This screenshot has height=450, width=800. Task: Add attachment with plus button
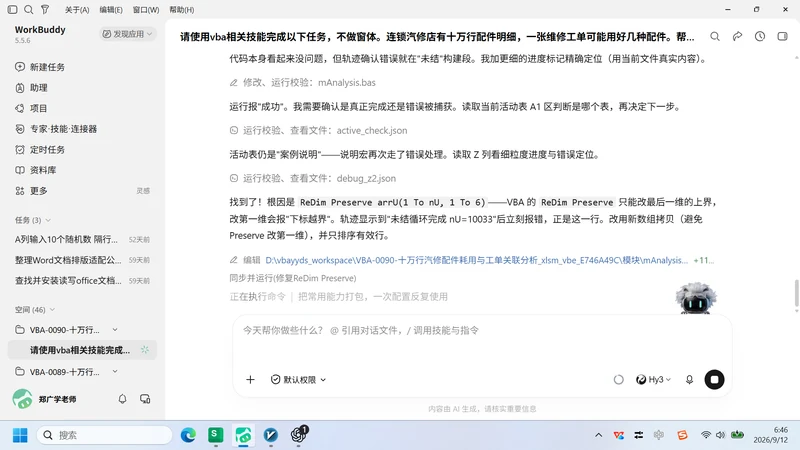[x=251, y=380]
